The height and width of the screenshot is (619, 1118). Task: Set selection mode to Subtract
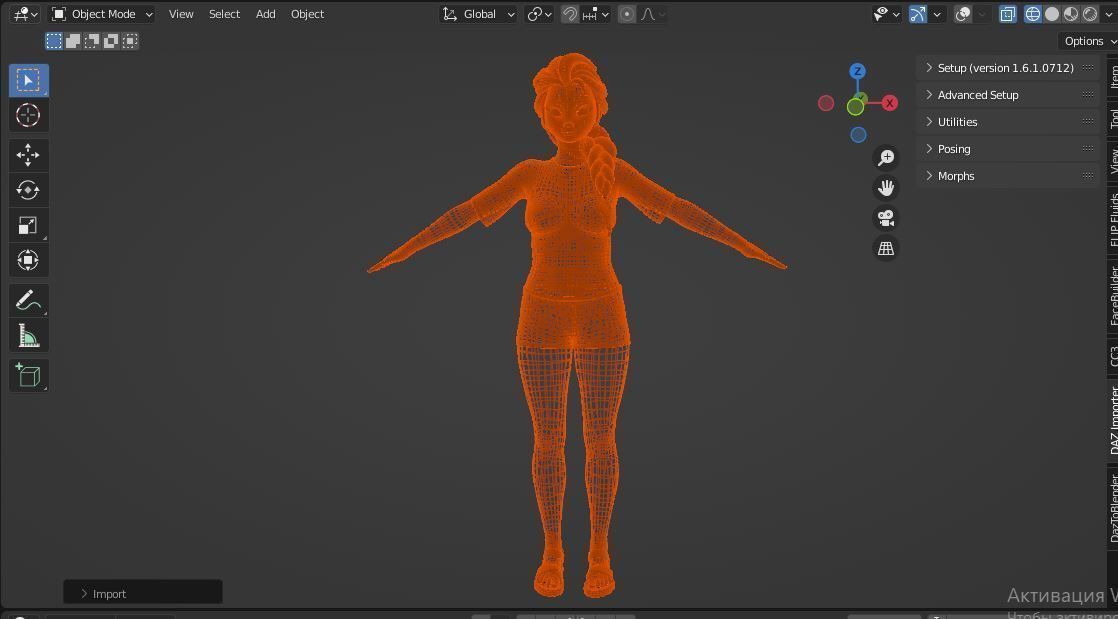click(92, 41)
